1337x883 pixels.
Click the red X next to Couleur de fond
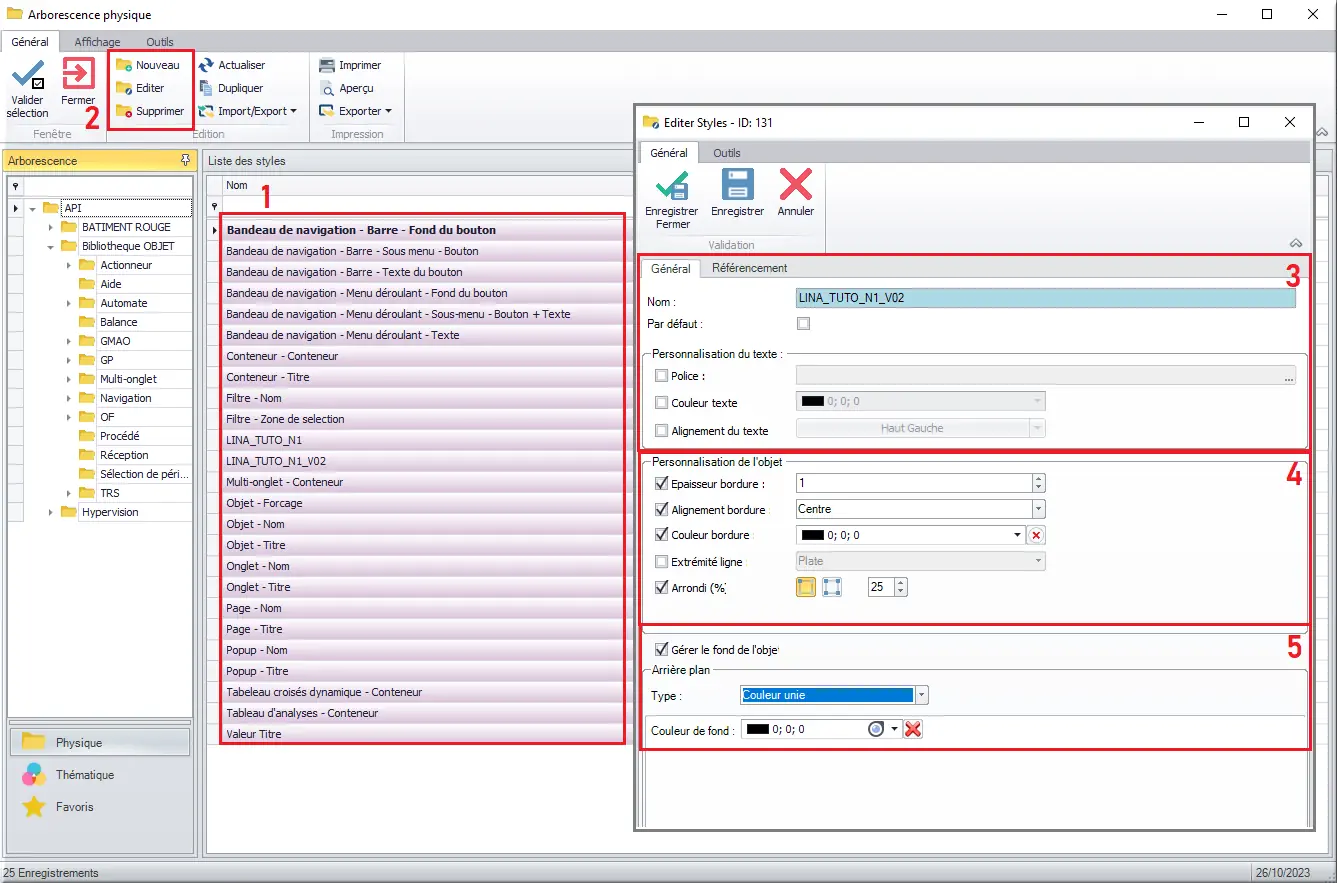912,730
